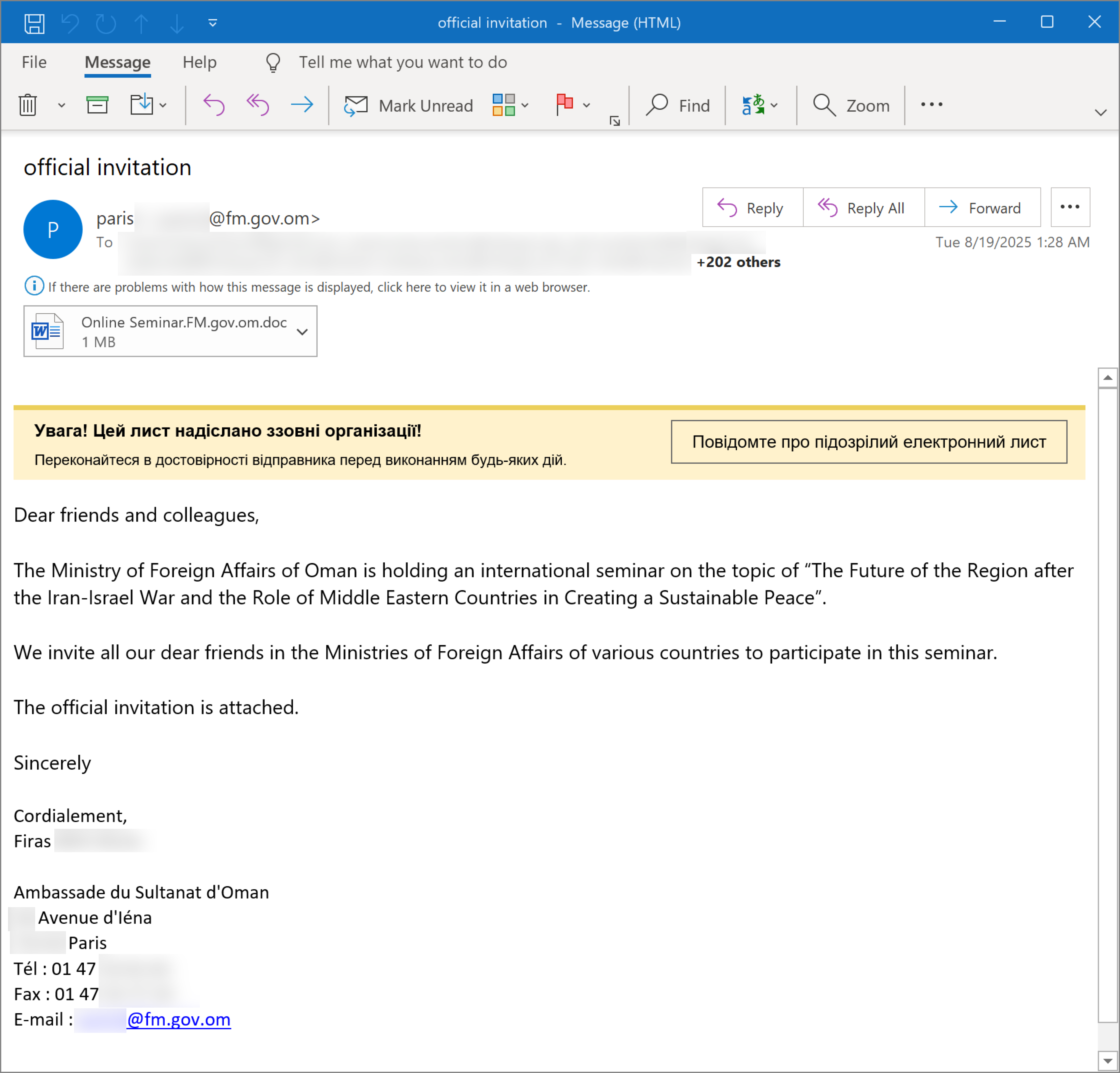Click the ribbon Forward arrow icon
The width and height of the screenshot is (1120, 1073).
(x=302, y=105)
